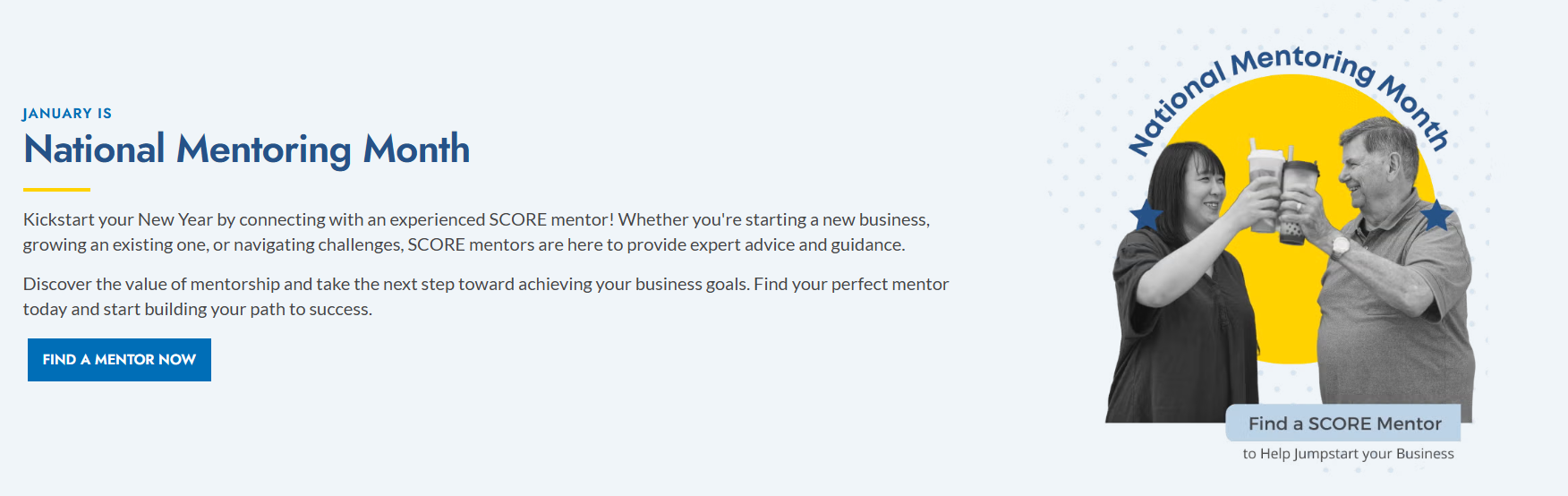This screenshot has width=1568, height=496.
Task: Click the words 'Find your perfect mentor'
Action: (851, 284)
